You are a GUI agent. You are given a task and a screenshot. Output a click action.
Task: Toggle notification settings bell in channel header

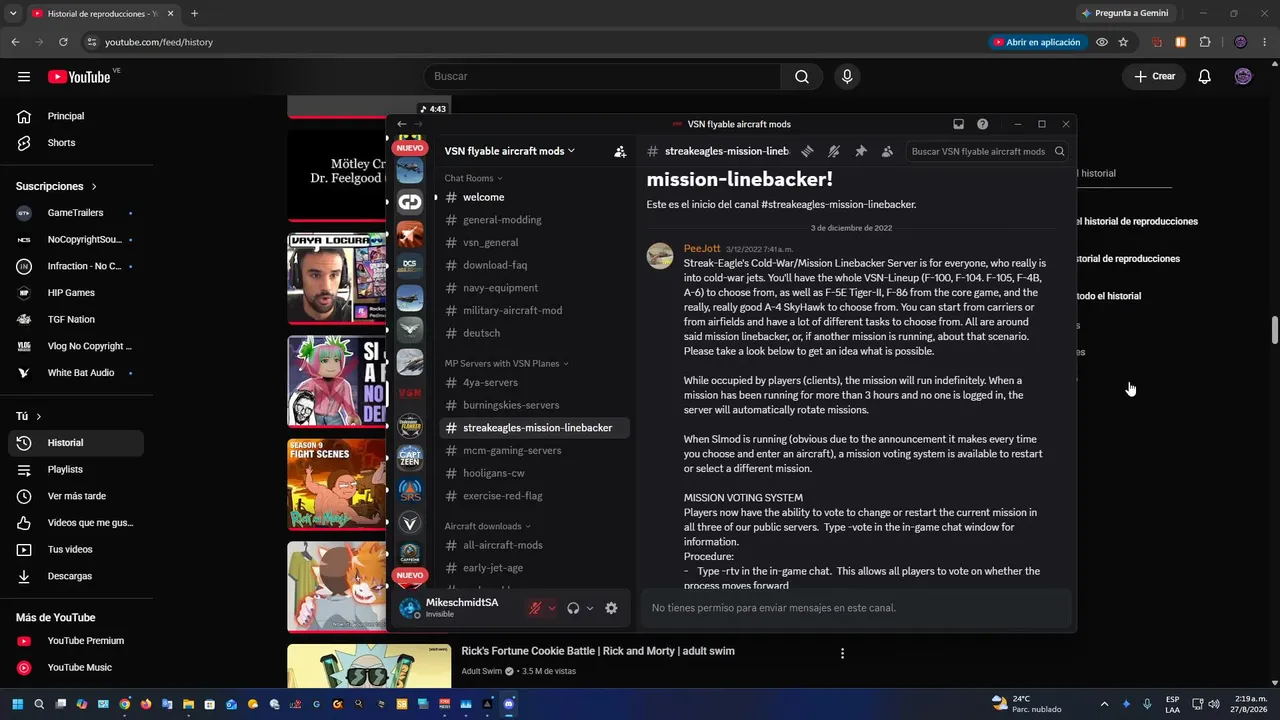pos(834,151)
